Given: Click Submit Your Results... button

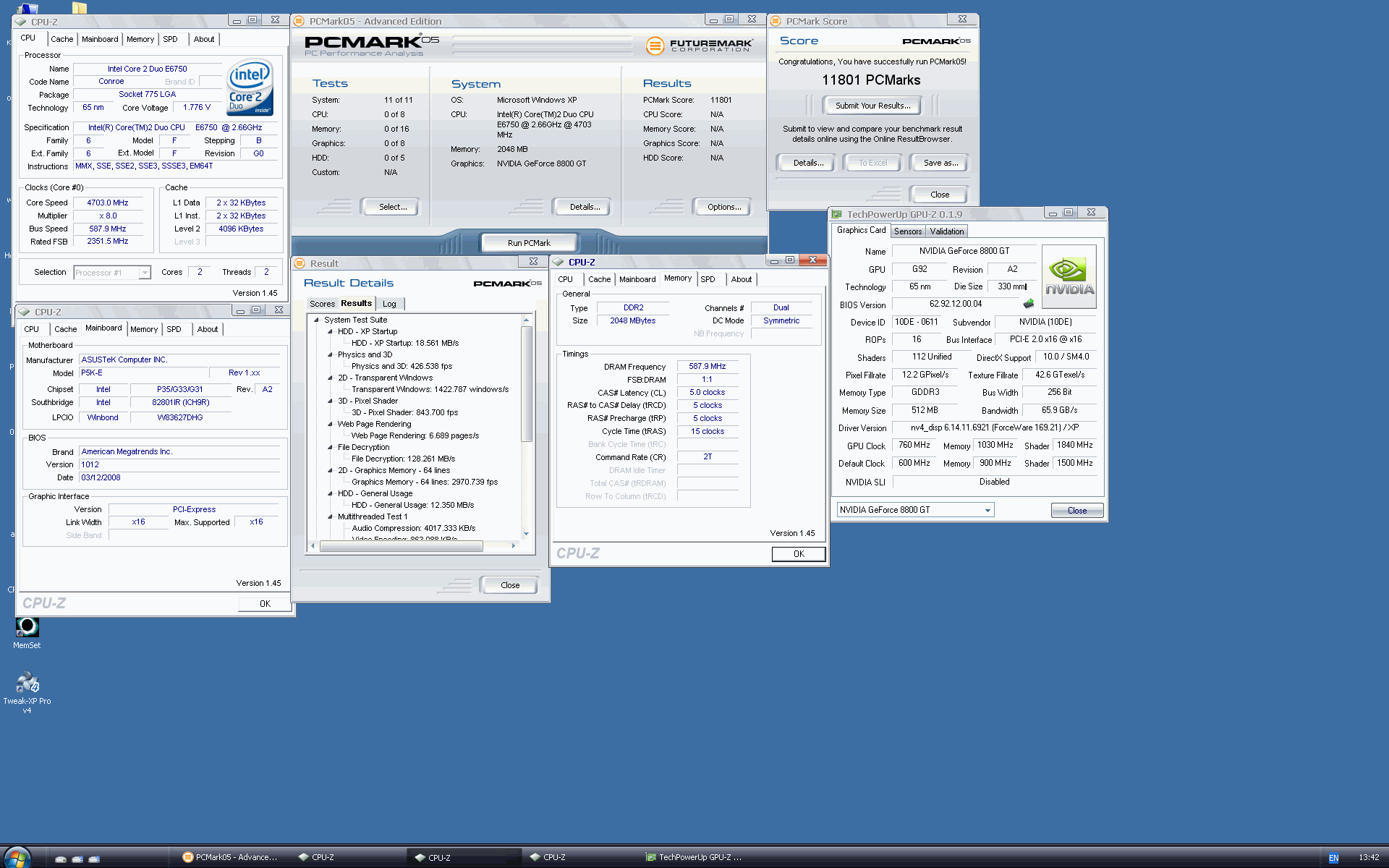Looking at the screenshot, I should pos(872,106).
